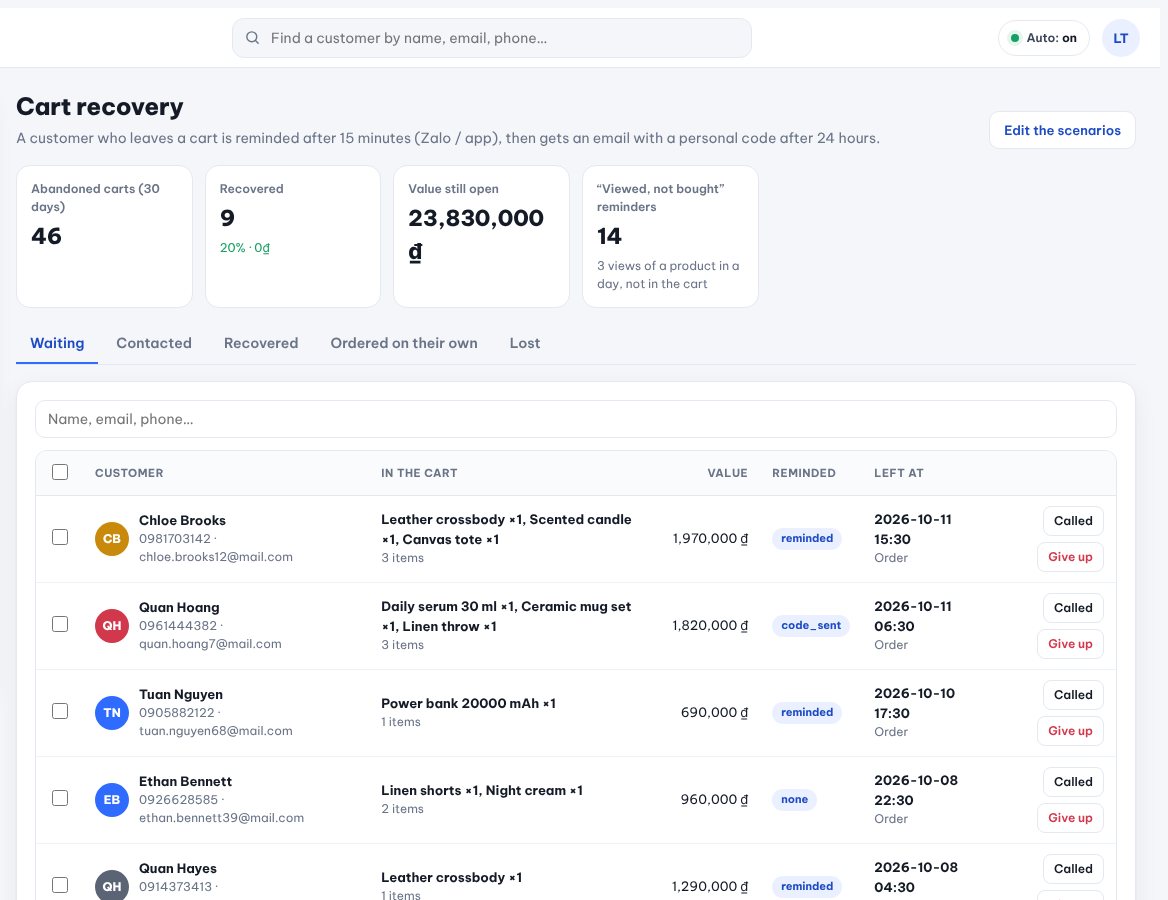The image size is (1168, 900).
Task: Click the reminded badge for Tuan Nguyen
Action: click(x=807, y=713)
